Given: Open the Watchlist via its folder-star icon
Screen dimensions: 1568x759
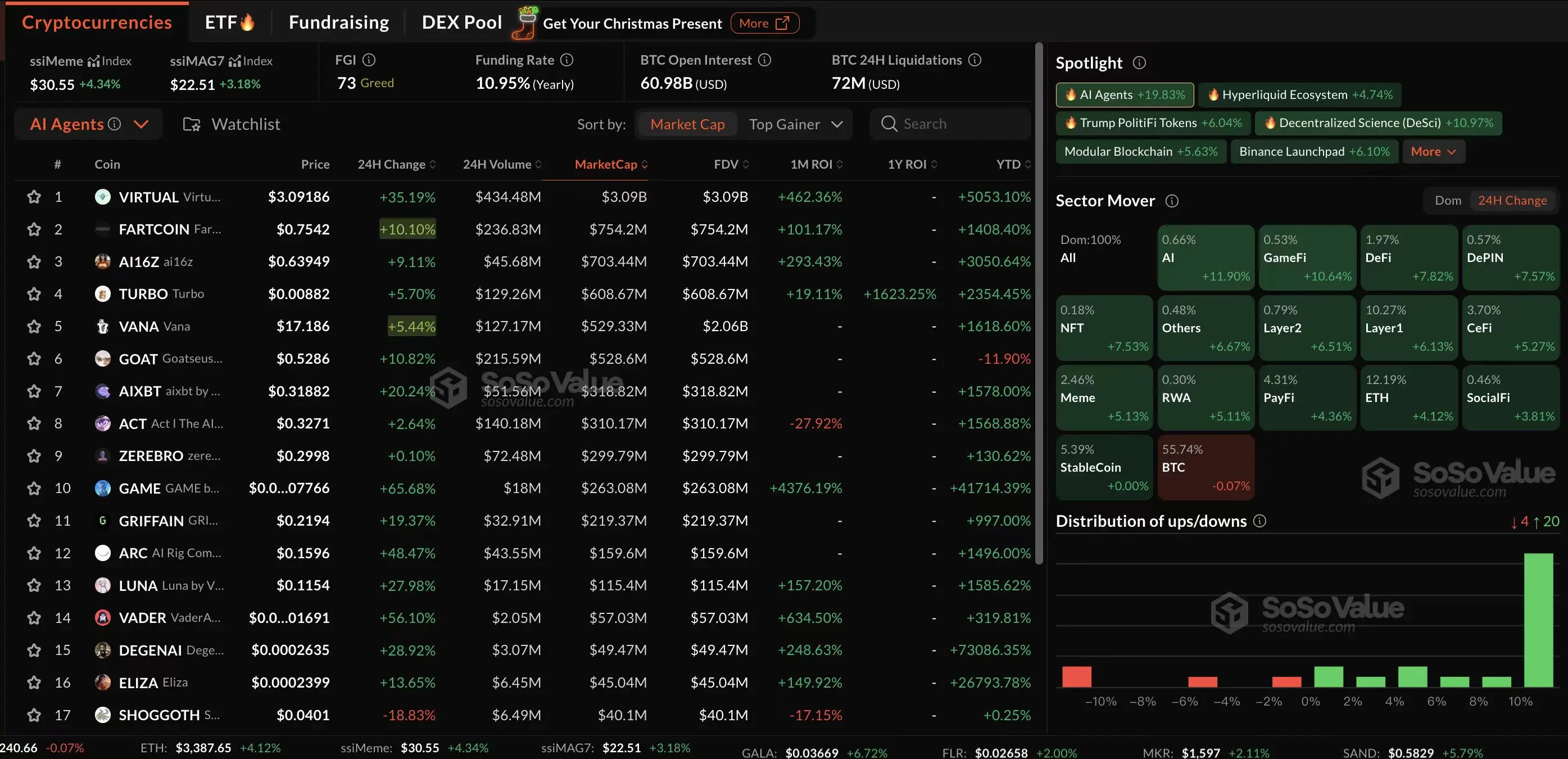Looking at the screenshot, I should [x=191, y=123].
